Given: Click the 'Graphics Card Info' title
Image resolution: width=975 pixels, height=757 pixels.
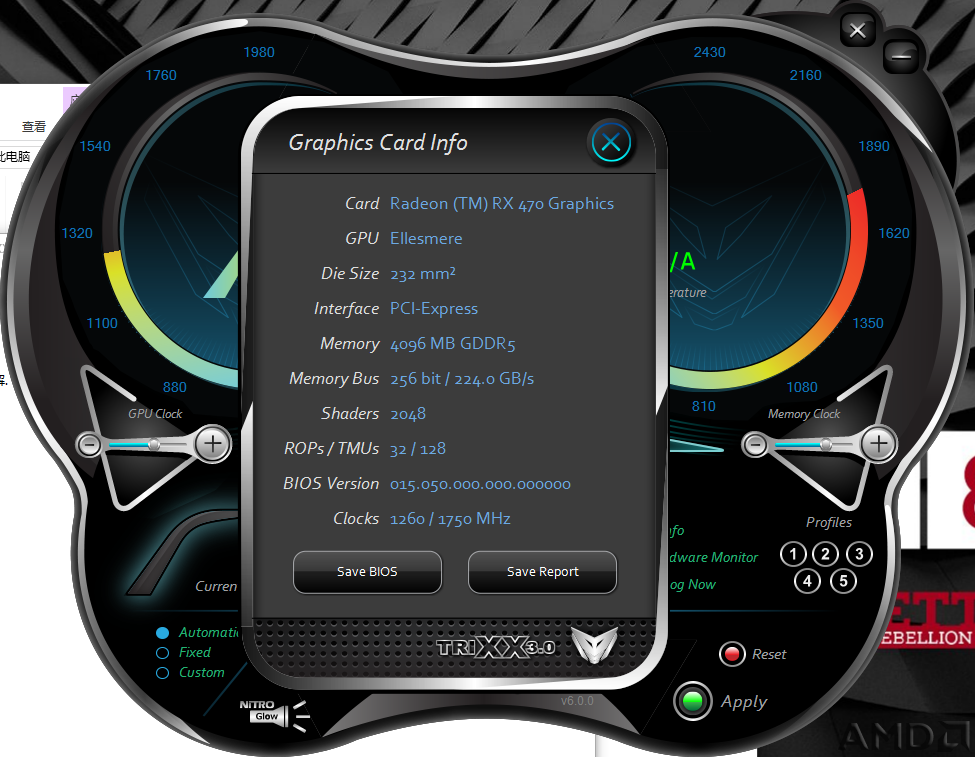Looking at the screenshot, I should 378,142.
